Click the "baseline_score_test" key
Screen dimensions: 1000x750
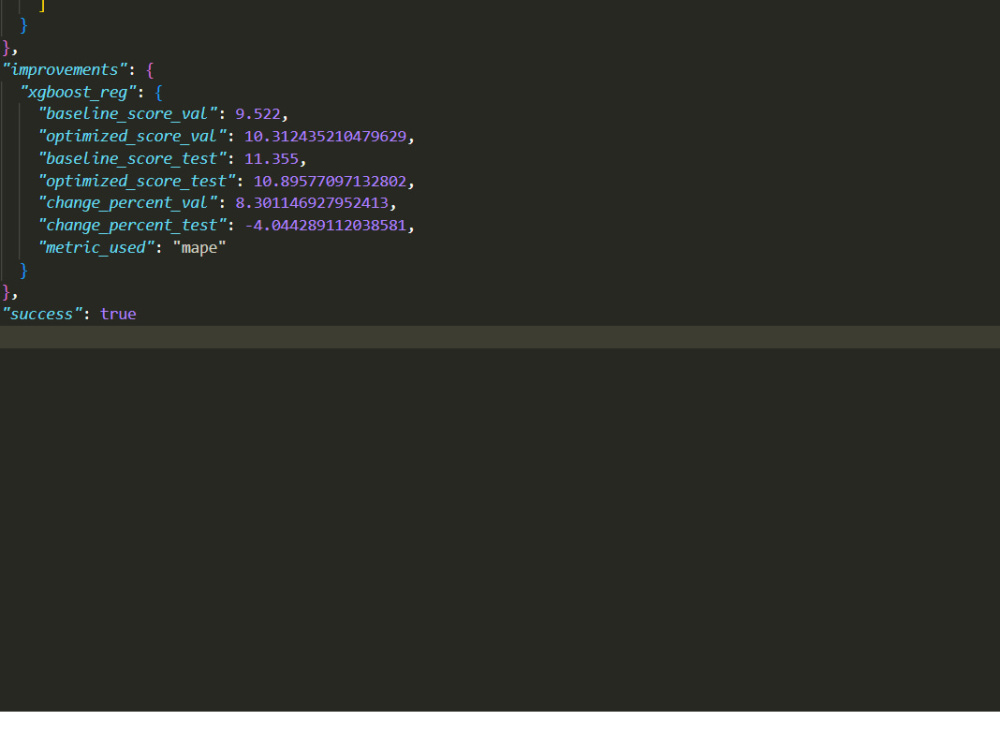132,159
